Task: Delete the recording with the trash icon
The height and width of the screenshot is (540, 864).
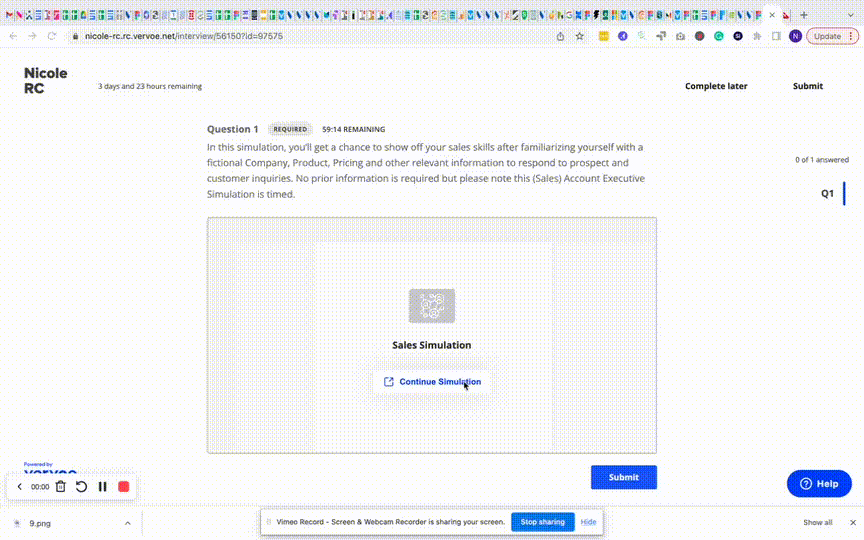Action: [x=61, y=487]
